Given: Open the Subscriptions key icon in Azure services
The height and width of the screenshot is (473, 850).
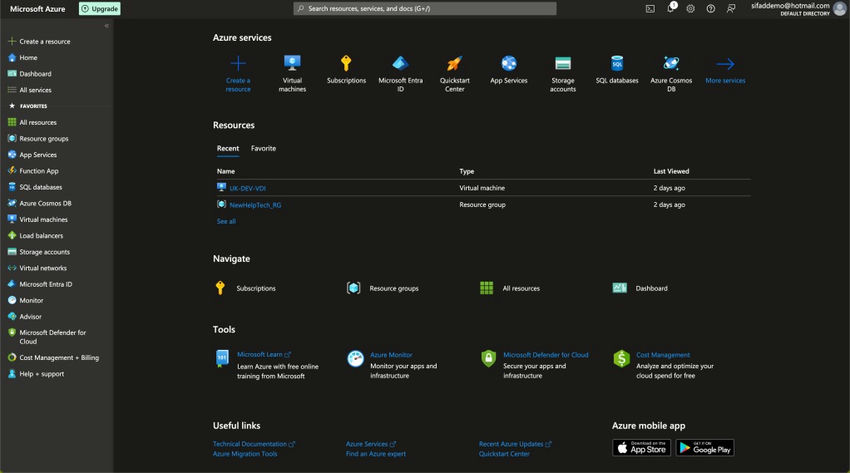Looking at the screenshot, I should (x=346, y=63).
